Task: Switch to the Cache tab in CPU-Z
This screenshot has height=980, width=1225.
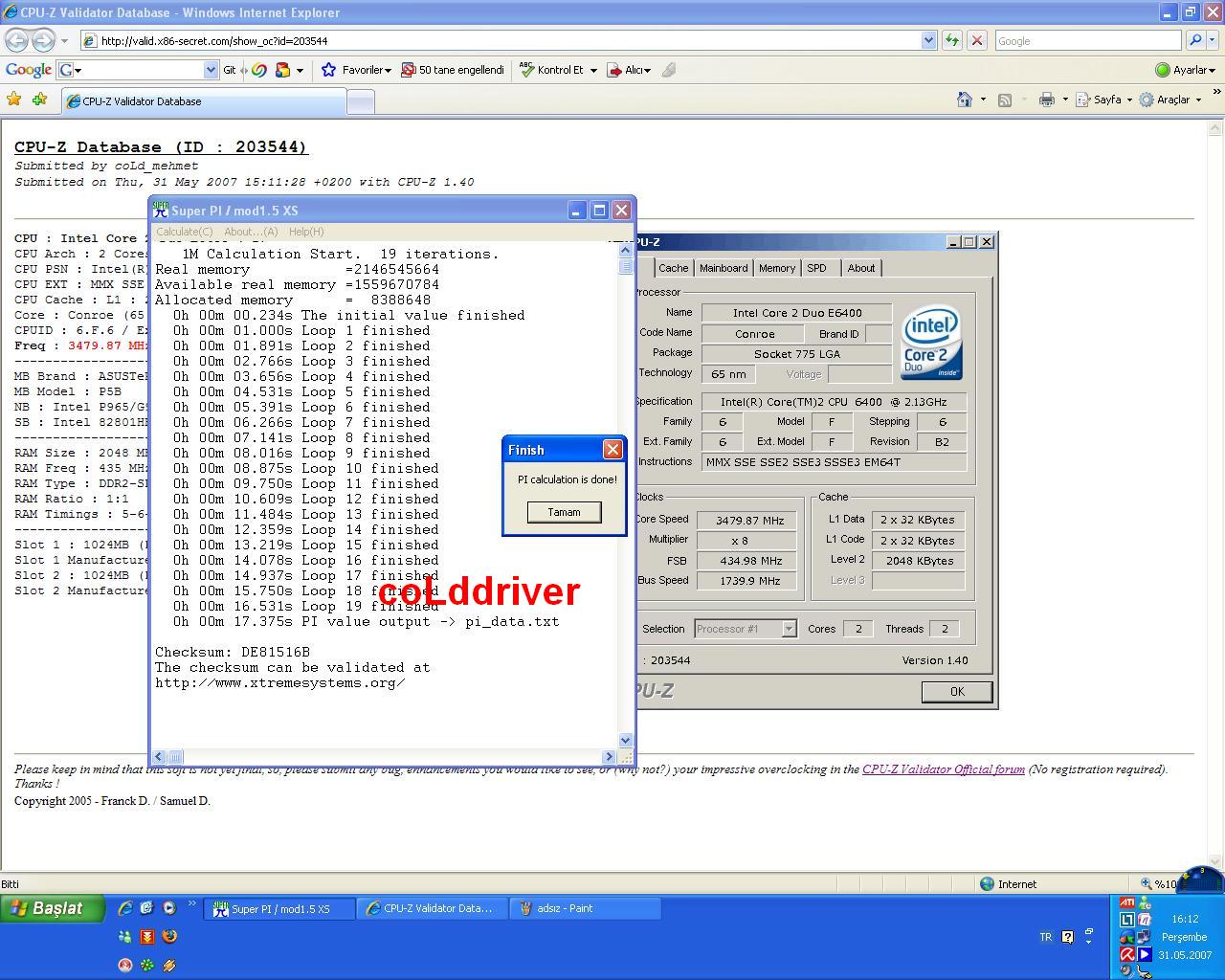Action: tap(673, 268)
